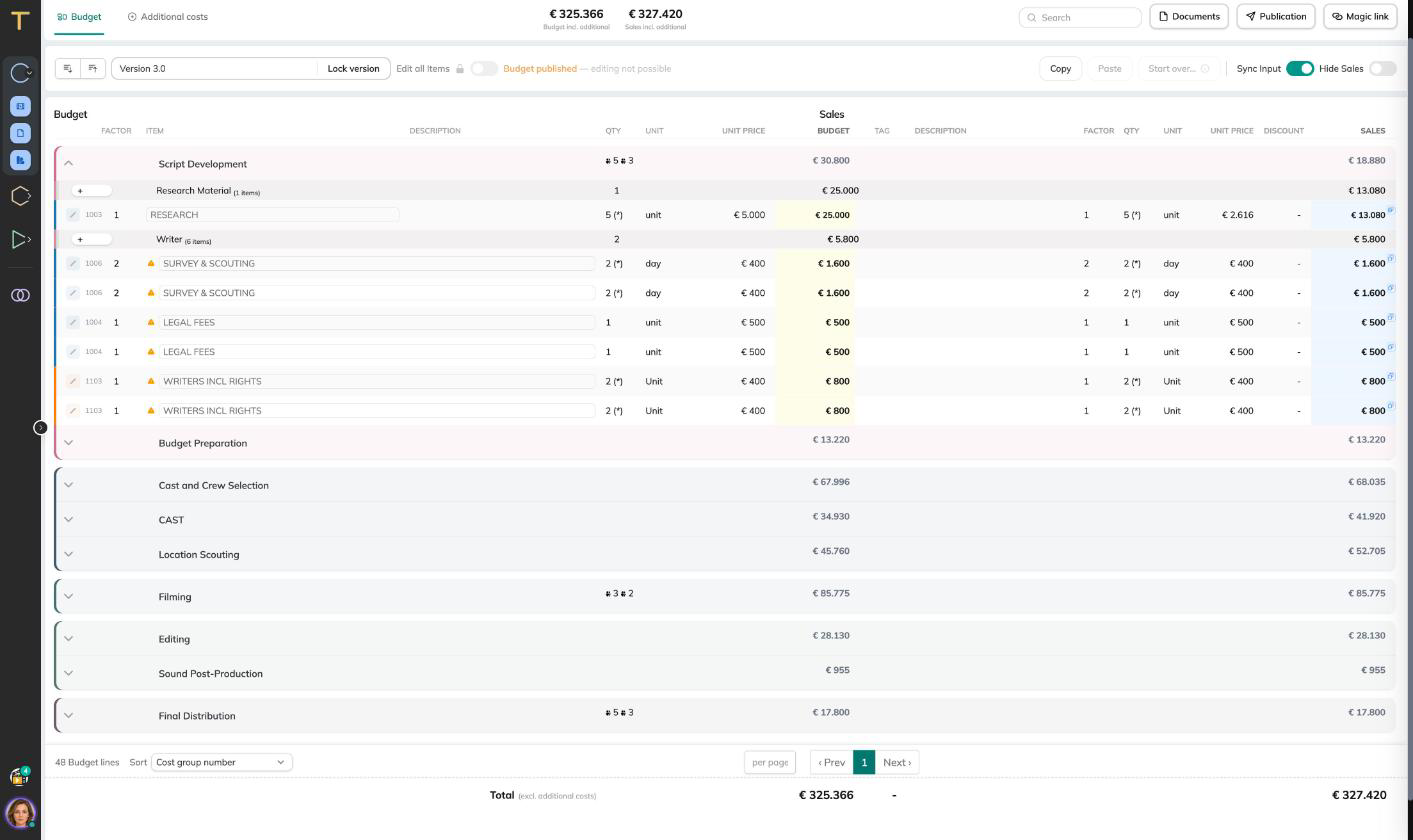Open the Sort by Cost group number dropdown

pyautogui.click(x=221, y=762)
